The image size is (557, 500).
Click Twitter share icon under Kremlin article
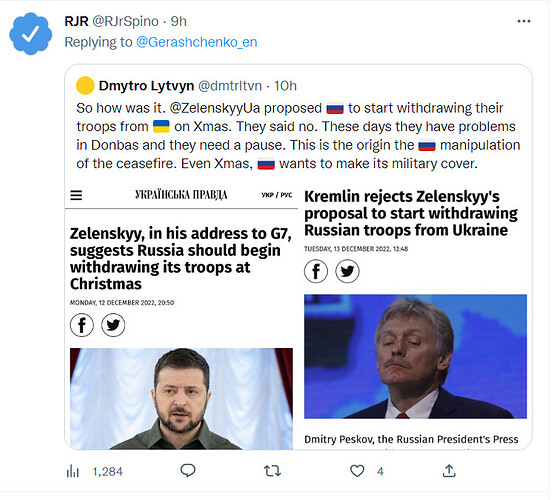[x=347, y=271]
